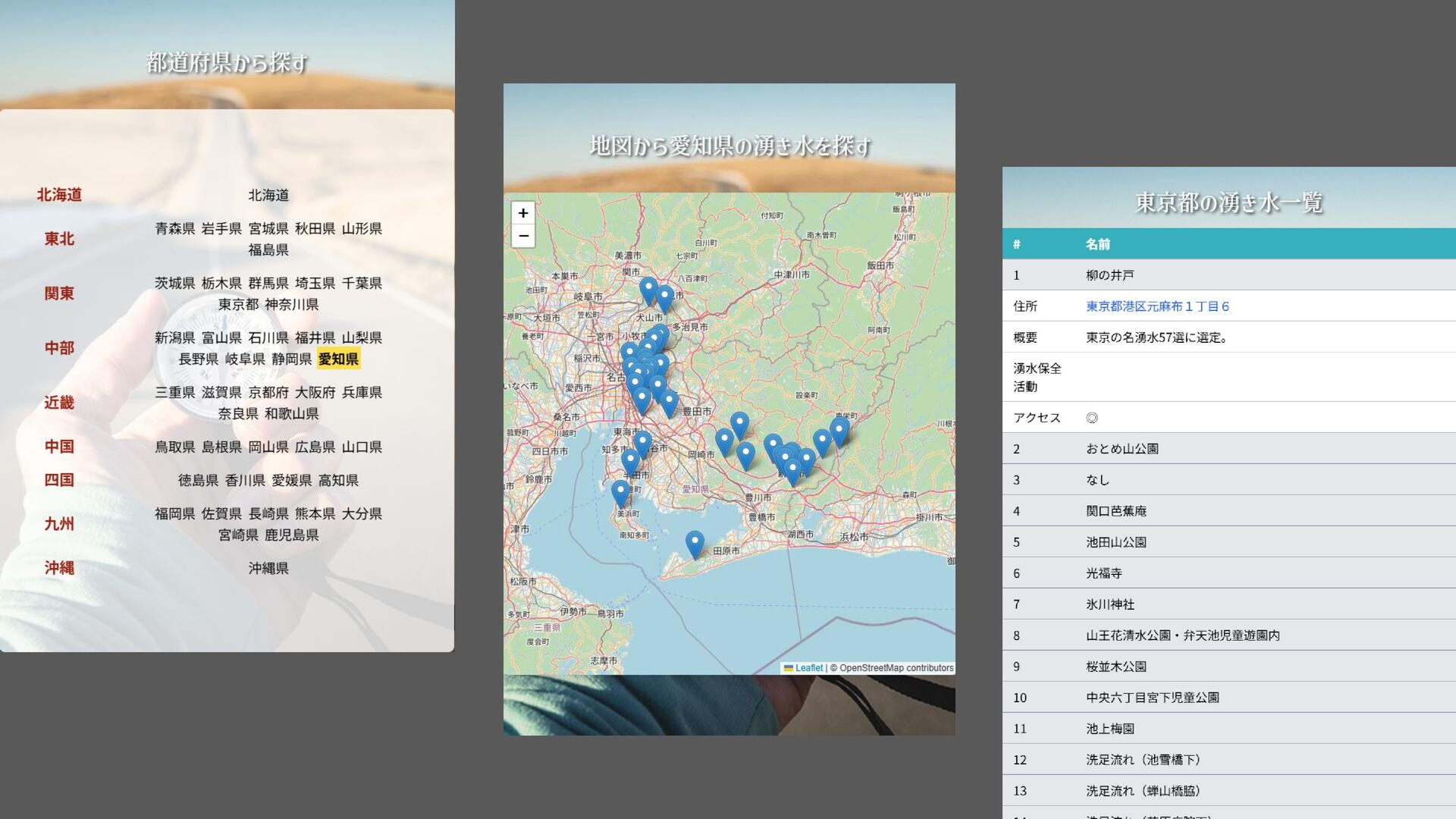Select 北海道 prefecture link
The width and height of the screenshot is (1456, 819).
[x=268, y=195]
